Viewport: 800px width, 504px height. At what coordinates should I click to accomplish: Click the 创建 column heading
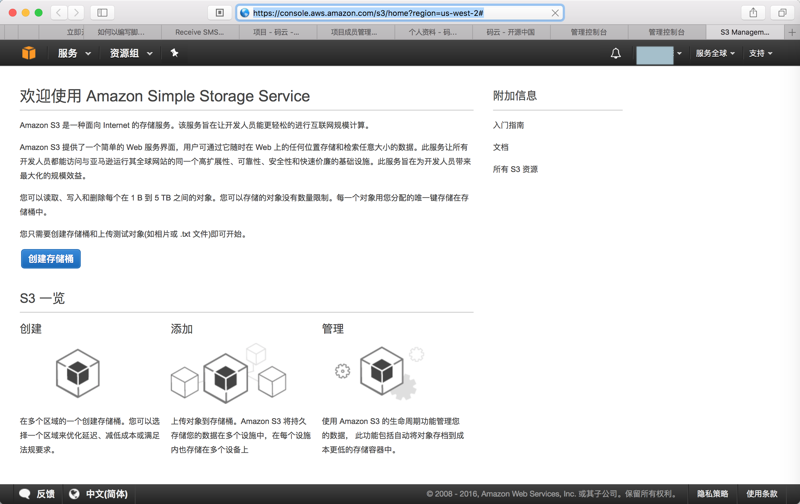point(31,329)
